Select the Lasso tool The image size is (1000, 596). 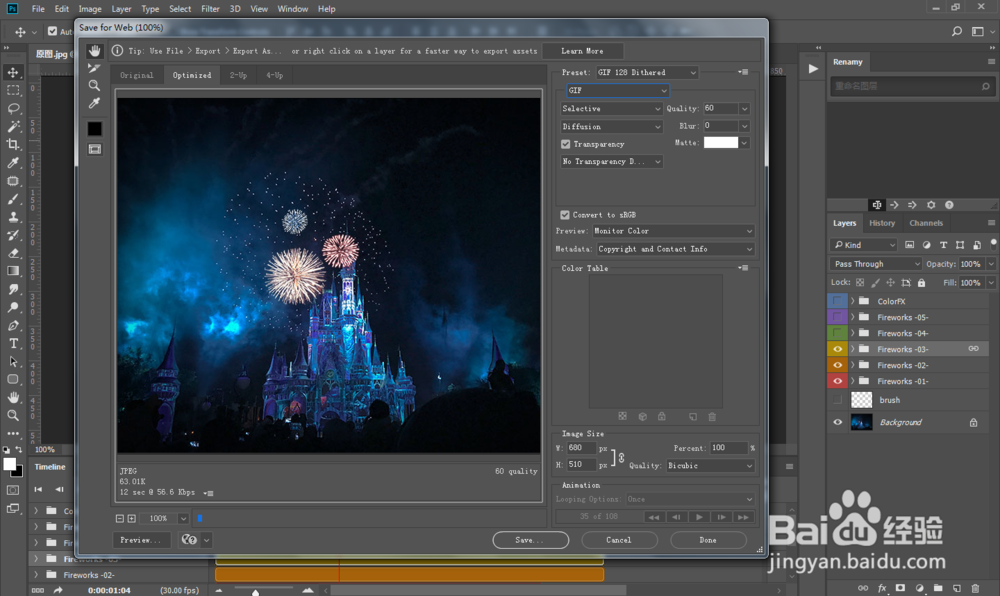(x=13, y=108)
